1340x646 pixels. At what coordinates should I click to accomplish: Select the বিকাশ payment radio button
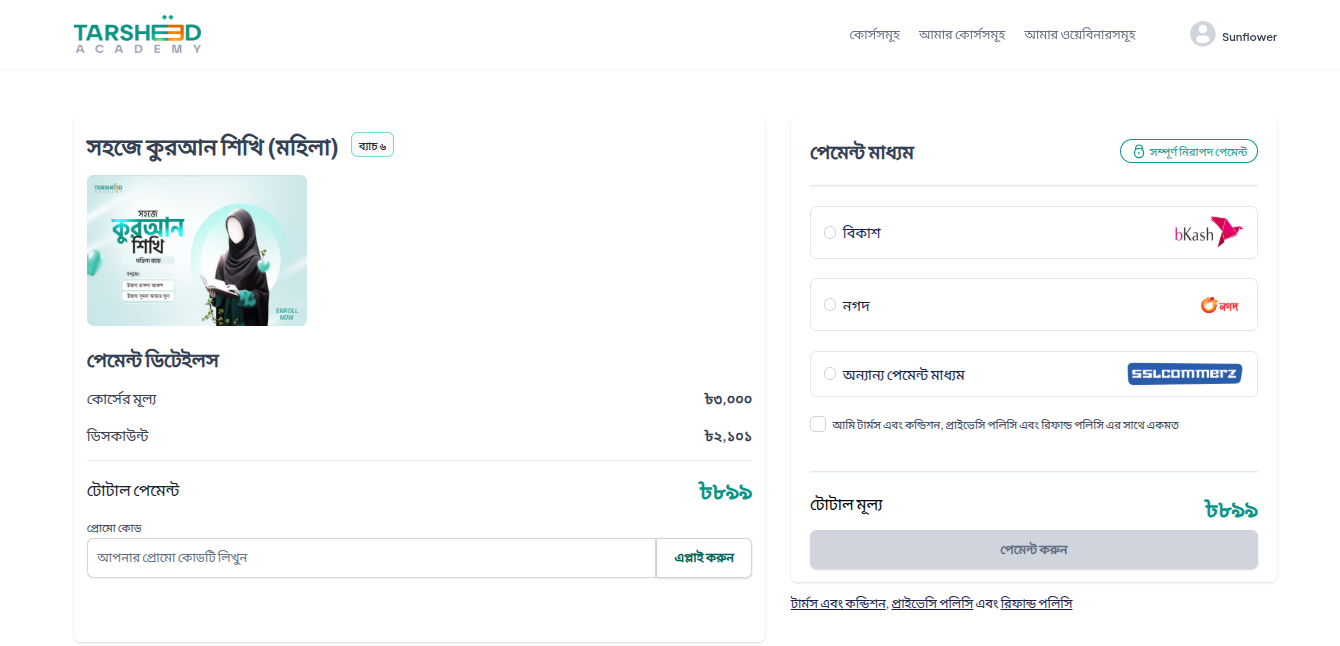pyautogui.click(x=830, y=233)
